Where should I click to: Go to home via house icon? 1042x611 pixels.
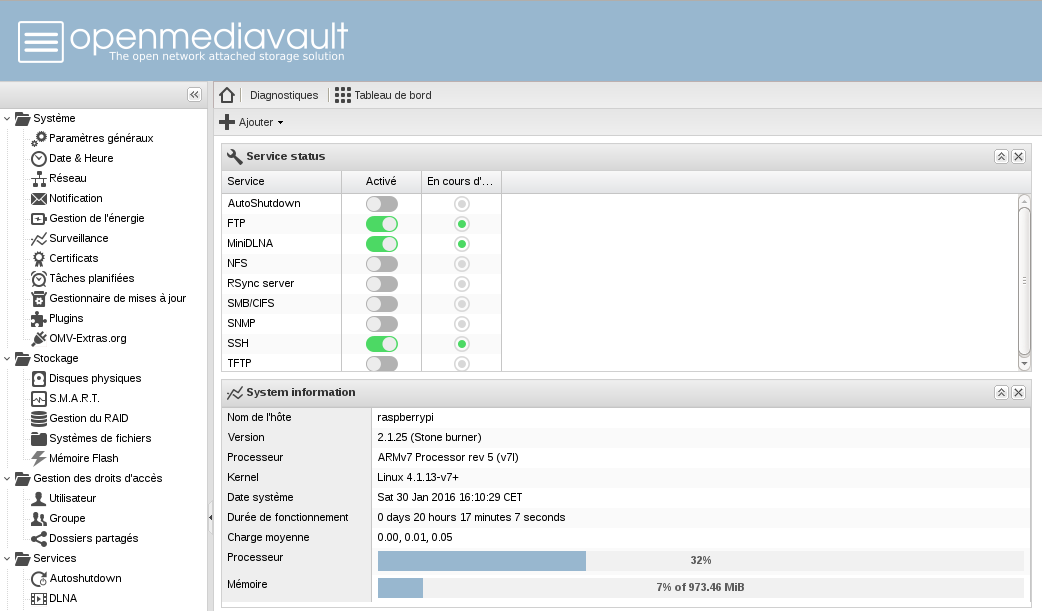click(227, 95)
